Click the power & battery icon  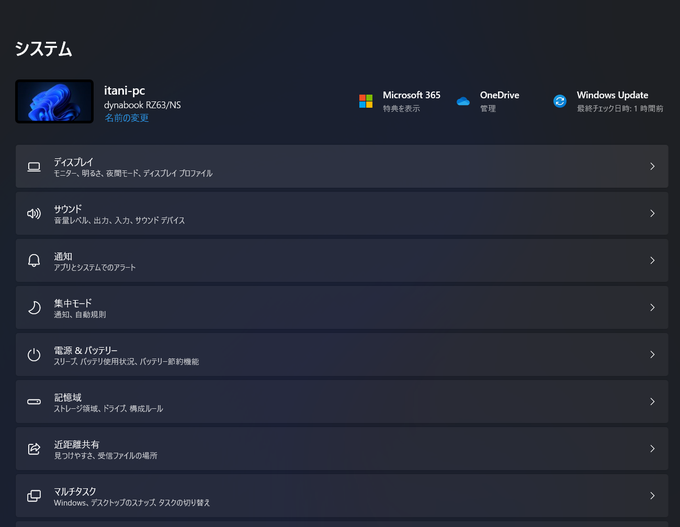(x=34, y=354)
